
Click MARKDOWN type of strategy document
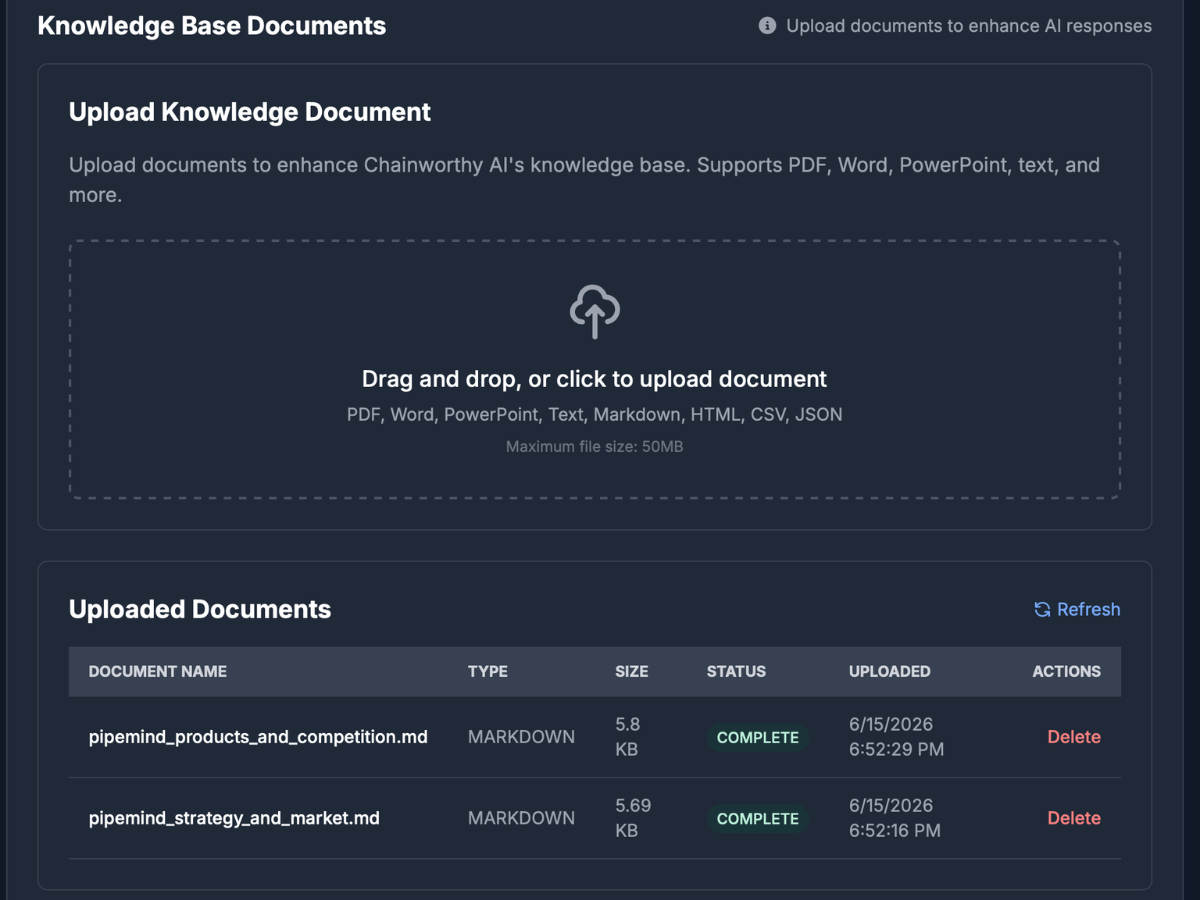tap(521, 818)
